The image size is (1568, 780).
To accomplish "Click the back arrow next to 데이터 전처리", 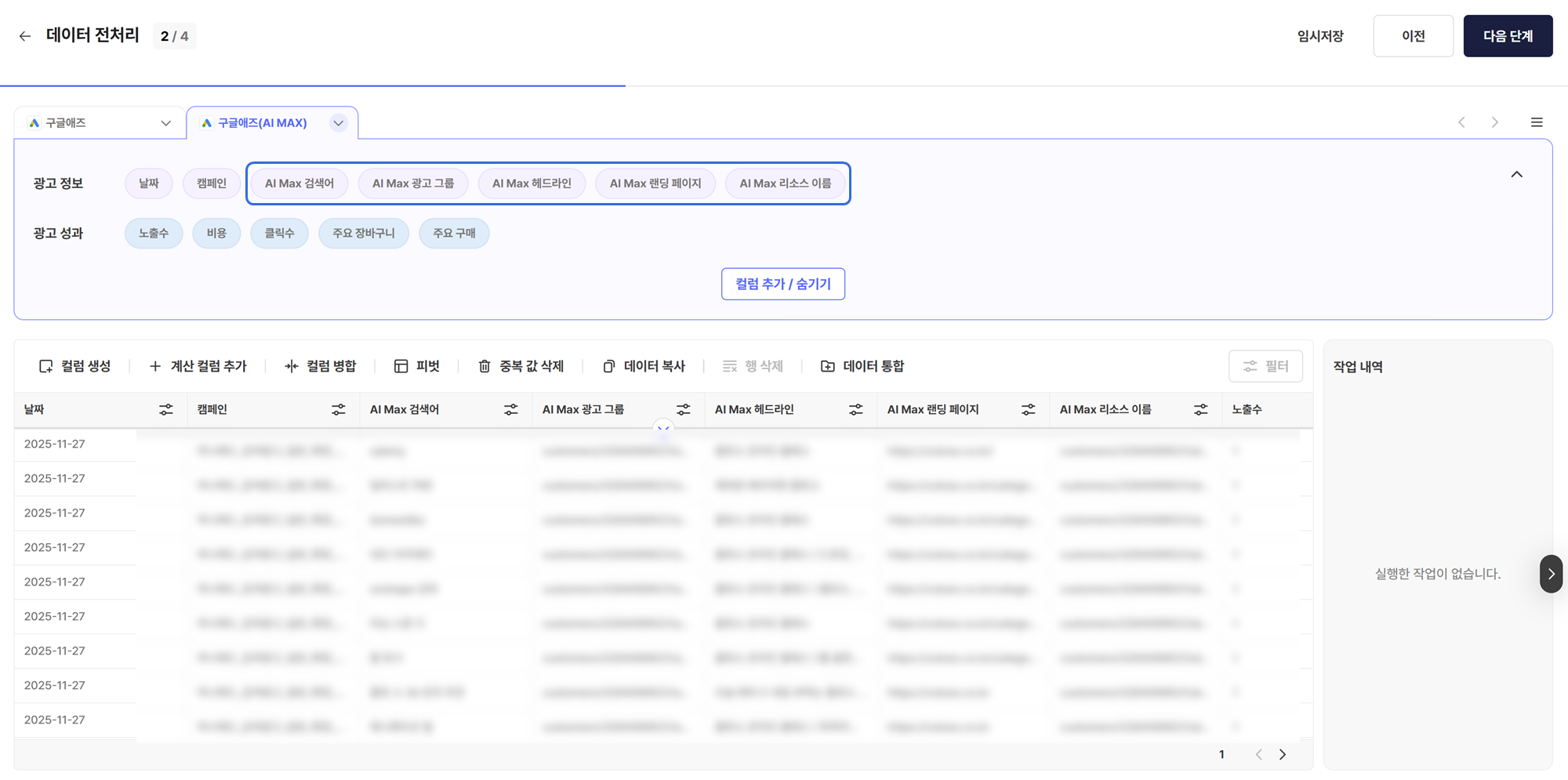I will pyautogui.click(x=25, y=36).
